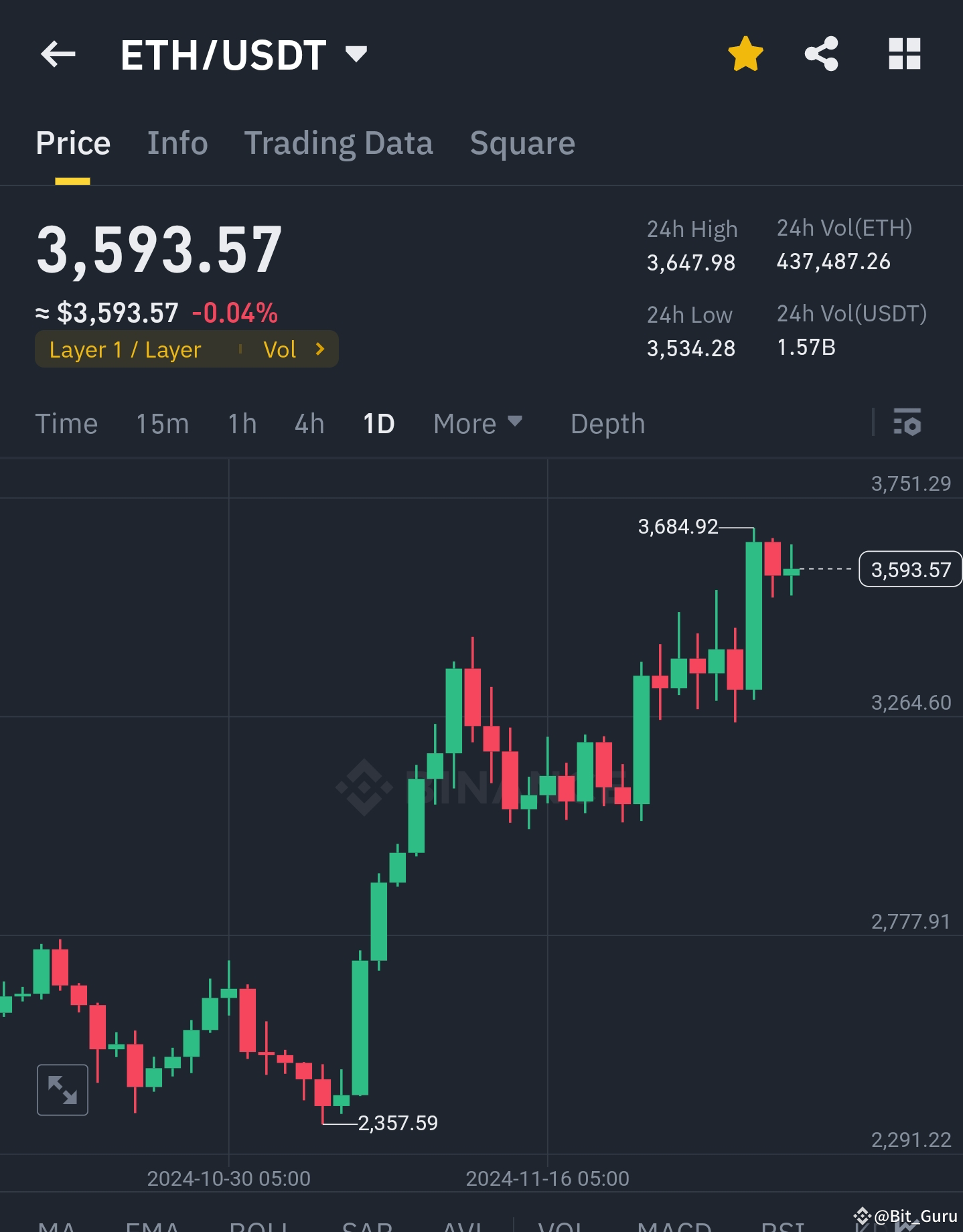The image size is (963, 1232).
Task: Open the ETH/USDT pair selector dropdown
Action: 356,55
